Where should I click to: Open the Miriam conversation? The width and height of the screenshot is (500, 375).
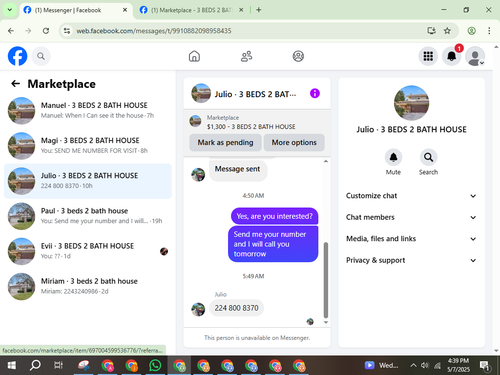click(88, 286)
